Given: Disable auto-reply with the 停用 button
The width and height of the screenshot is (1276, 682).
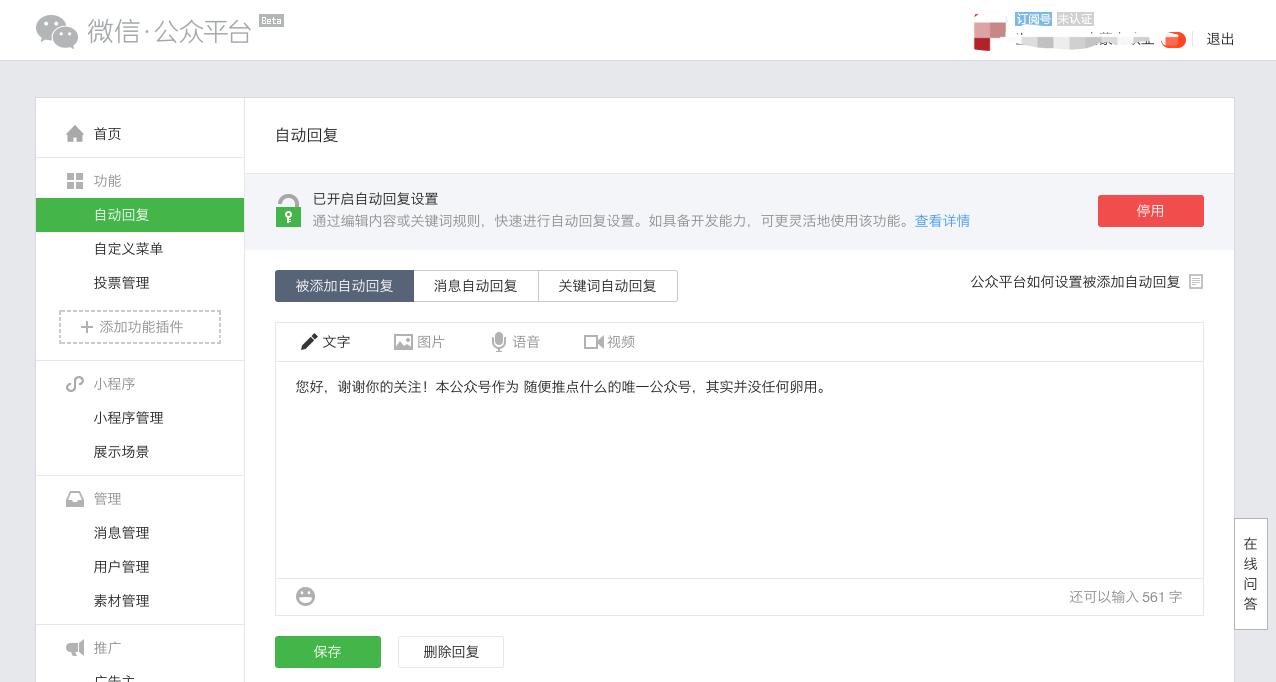Looking at the screenshot, I should (1151, 211).
